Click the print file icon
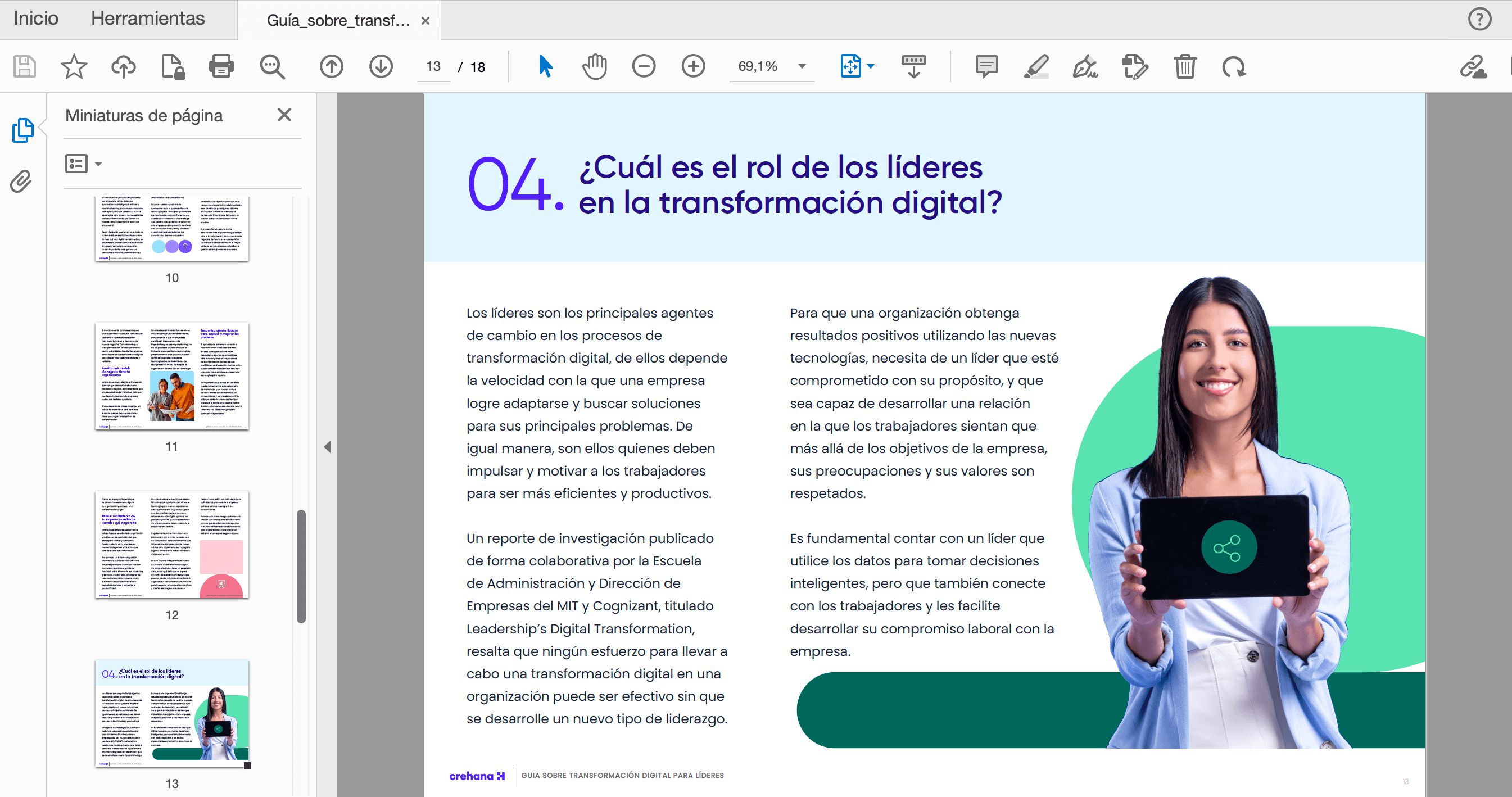Image resolution: width=1512 pixels, height=797 pixels. (221, 66)
